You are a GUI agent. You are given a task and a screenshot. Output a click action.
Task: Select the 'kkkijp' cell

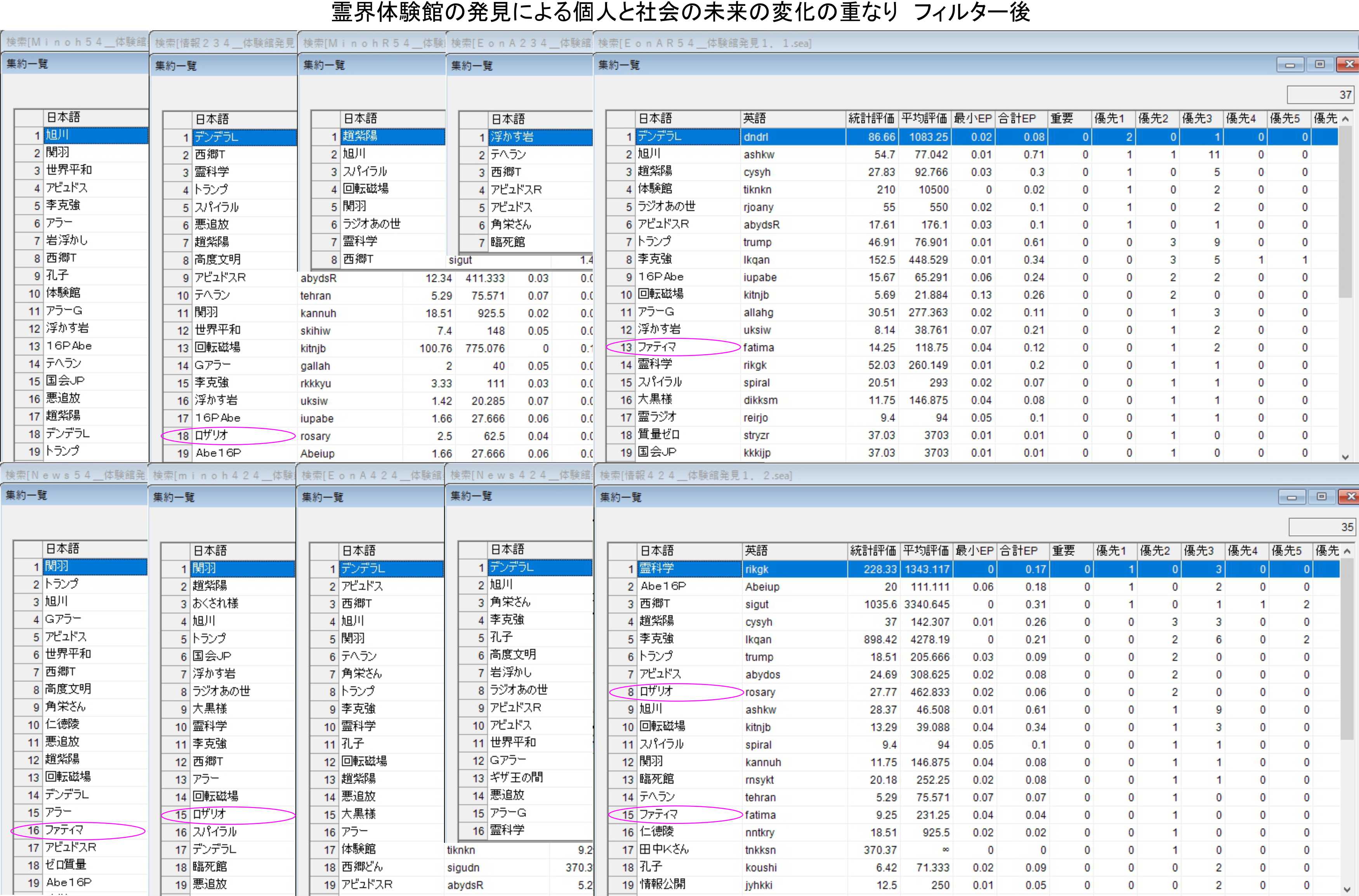click(x=793, y=453)
